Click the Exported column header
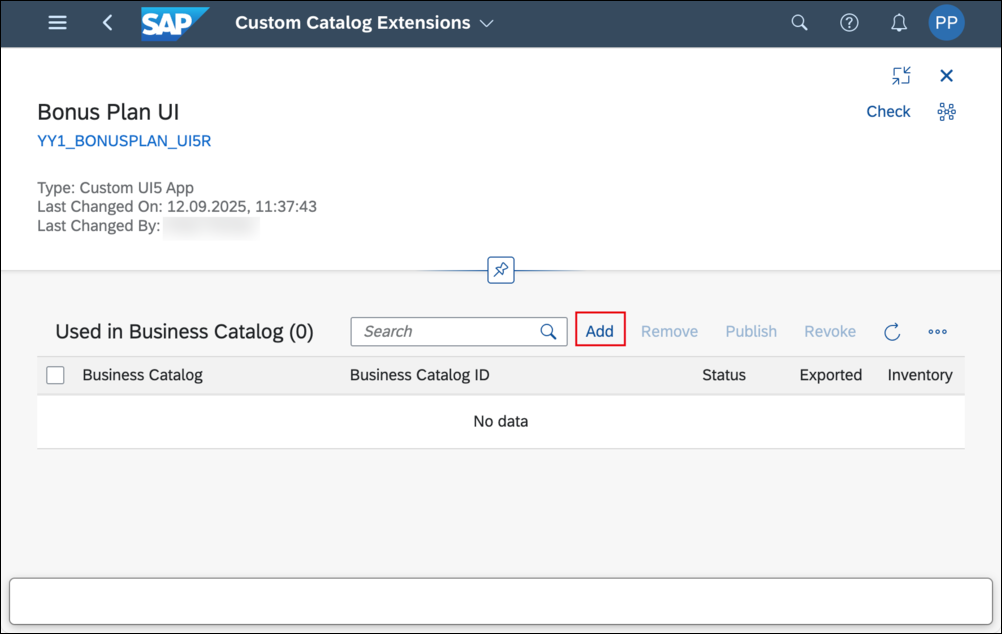The height and width of the screenshot is (634, 1002). click(x=831, y=375)
